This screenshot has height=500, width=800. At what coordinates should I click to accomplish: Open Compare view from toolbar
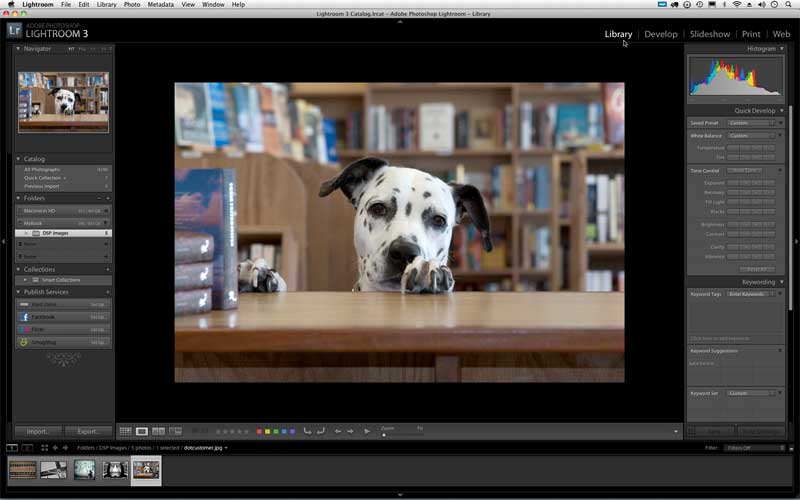158,431
